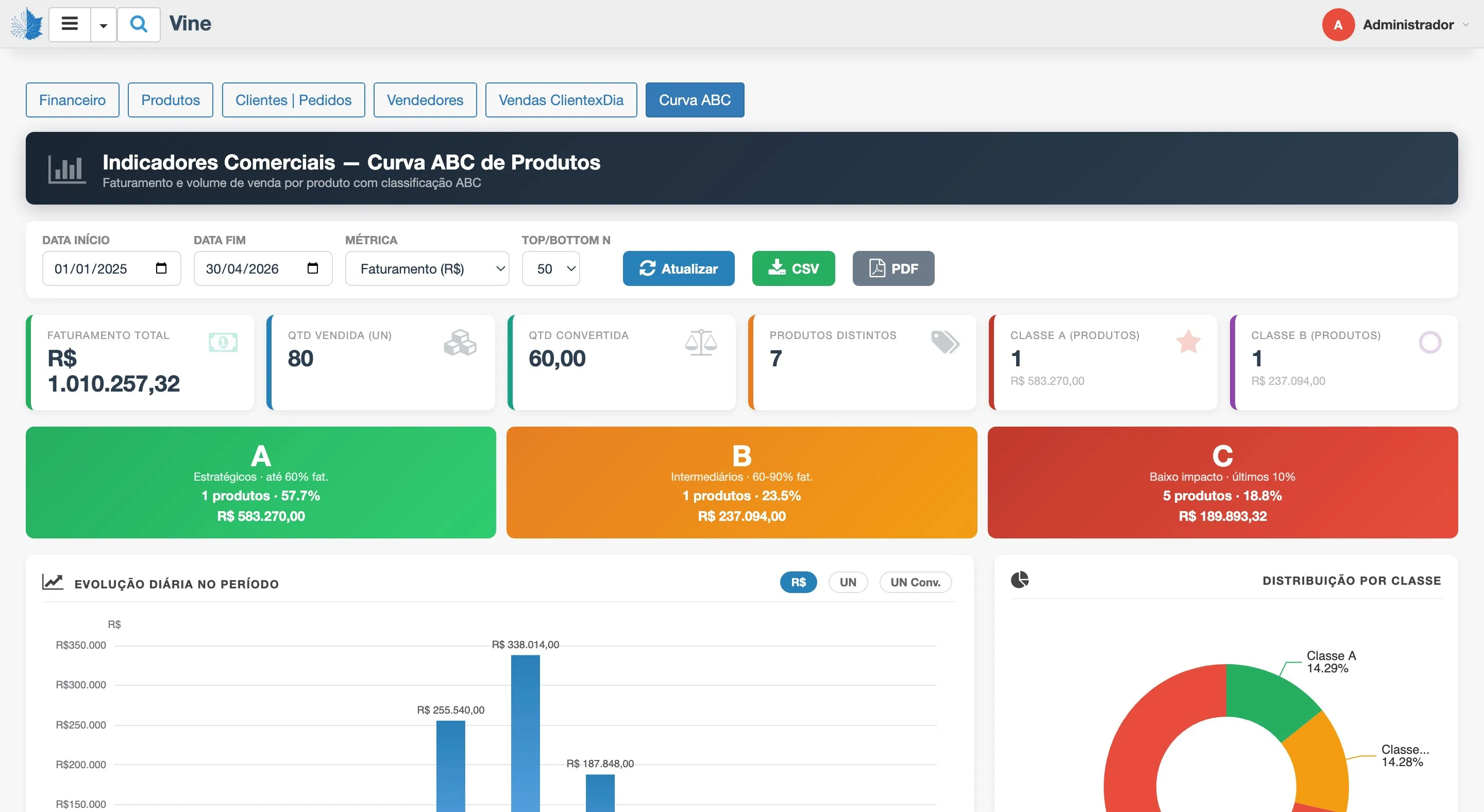This screenshot has width=1484, height=812.
Task: Switch chart to UN
Action: 848,582
